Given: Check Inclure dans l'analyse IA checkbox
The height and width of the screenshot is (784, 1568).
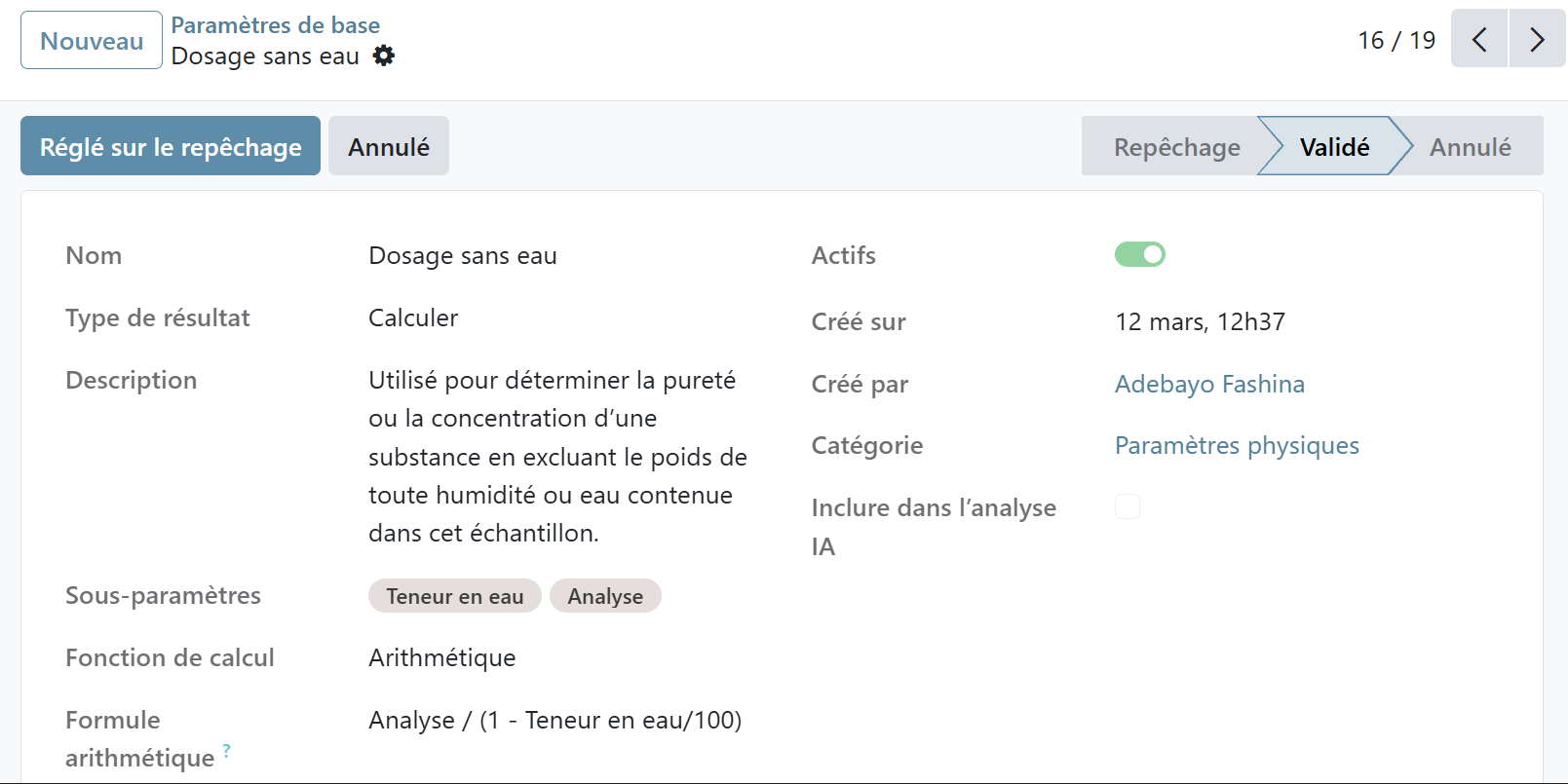Looking at the screenshot, I should pyautogui.click(x=1128, y=506).
